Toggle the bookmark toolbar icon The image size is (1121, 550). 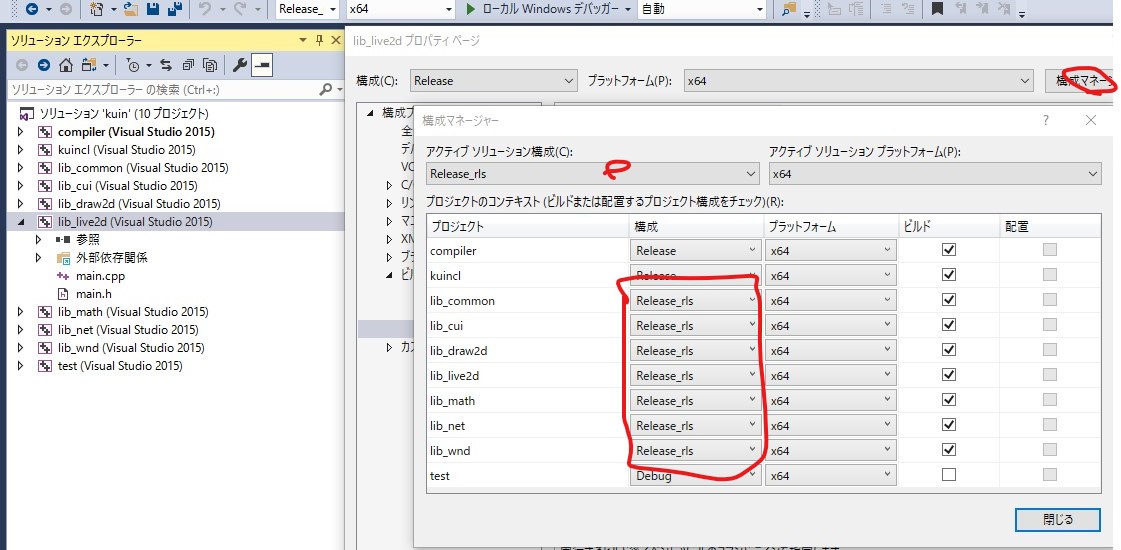[937, 9]
